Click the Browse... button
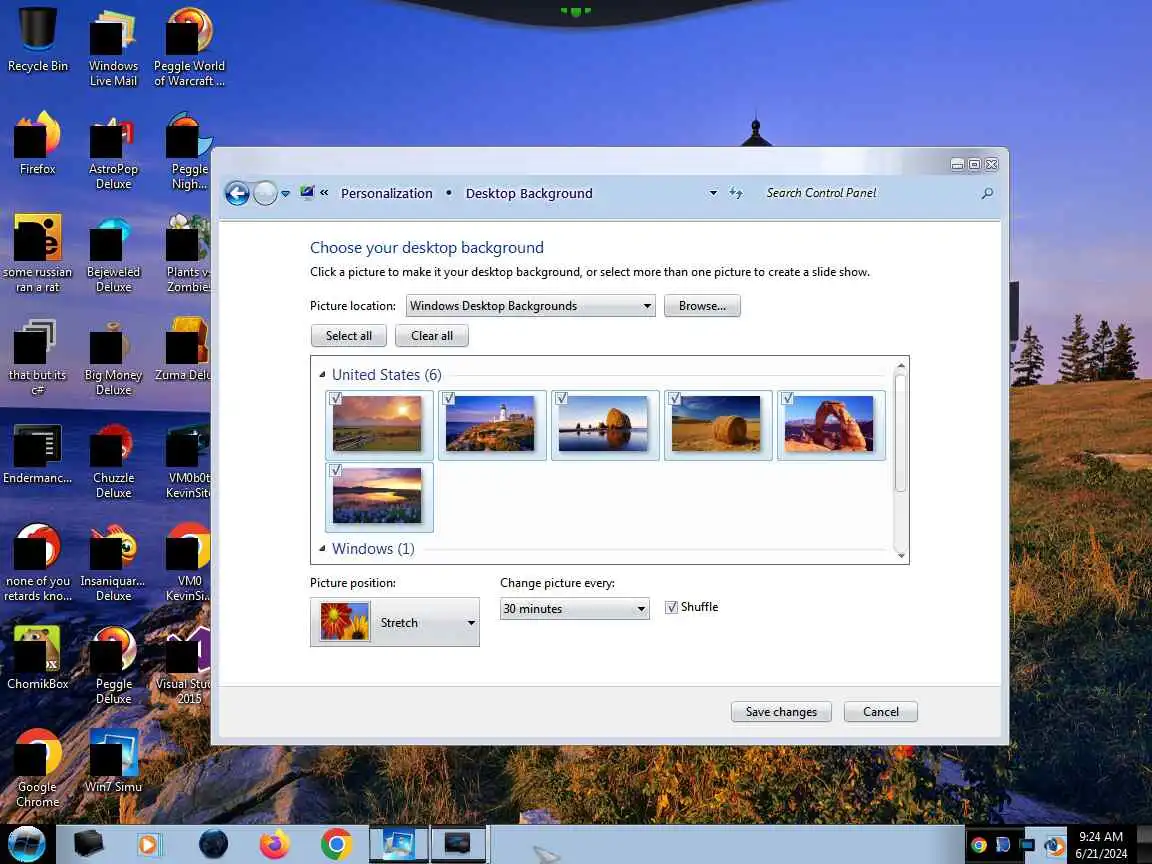1152x864 pixels. coord(702,306)
